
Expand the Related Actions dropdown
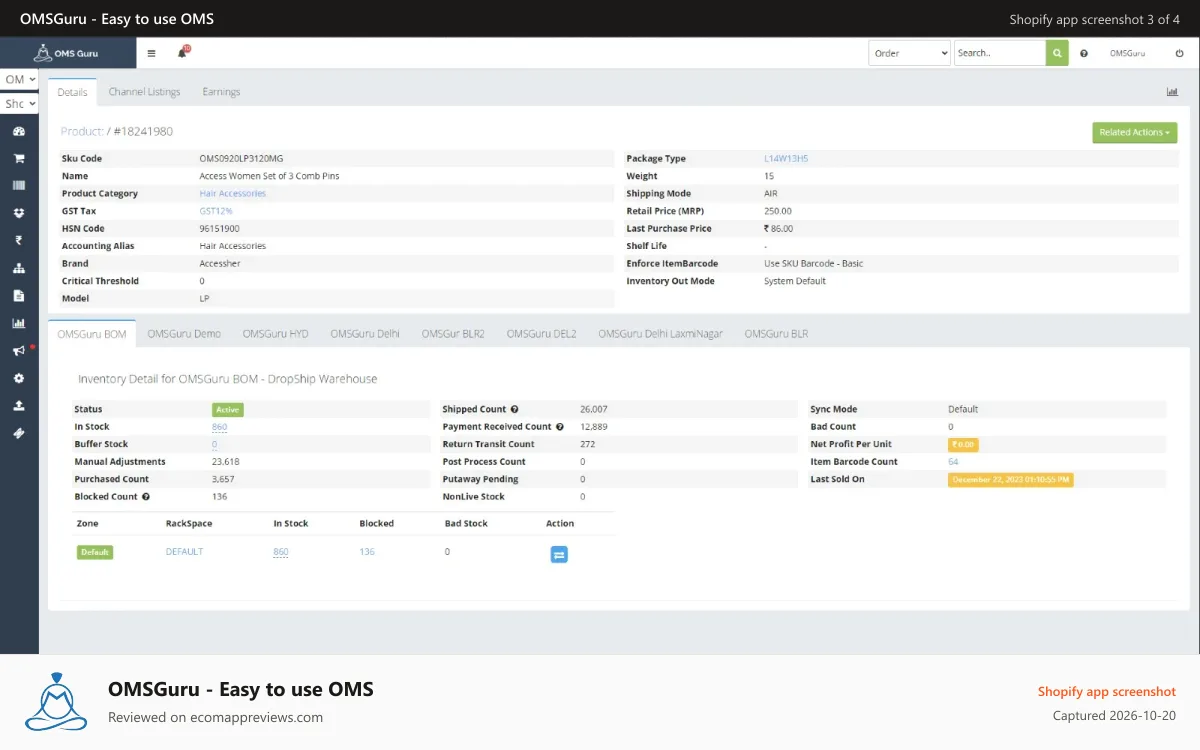point(1135,132)
